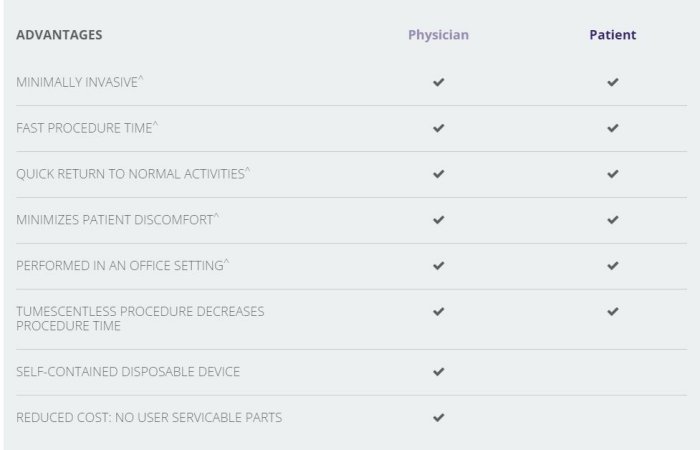Click Physician checkmark for Quick Return row

[x=438, y=174]
